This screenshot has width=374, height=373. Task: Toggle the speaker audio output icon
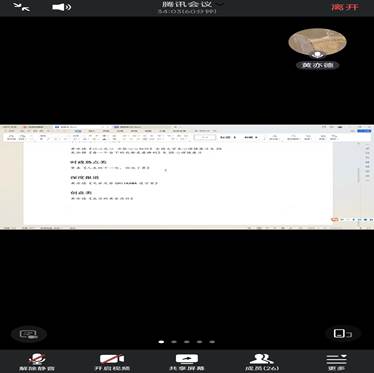pyautogui.click(x=61, y=7)
